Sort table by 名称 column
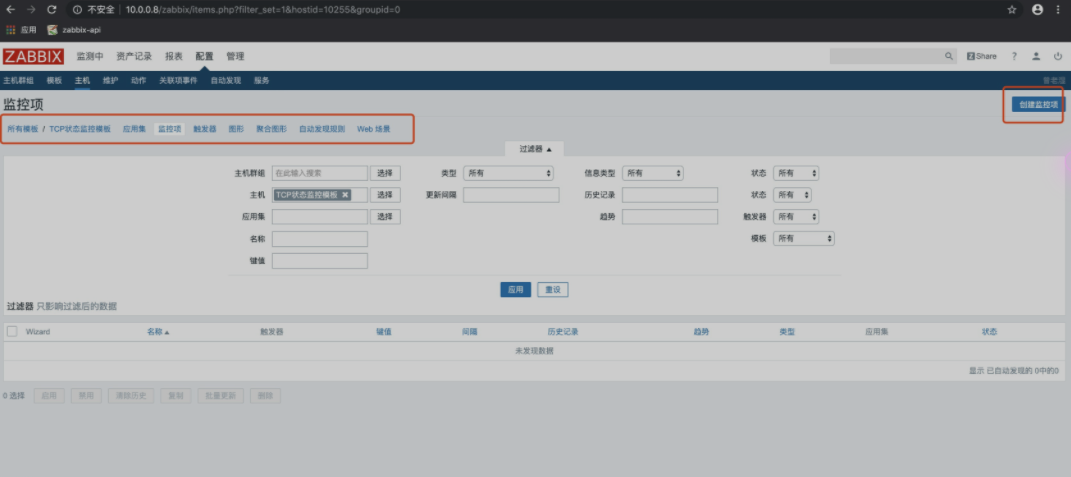 [x=158, y=331]
